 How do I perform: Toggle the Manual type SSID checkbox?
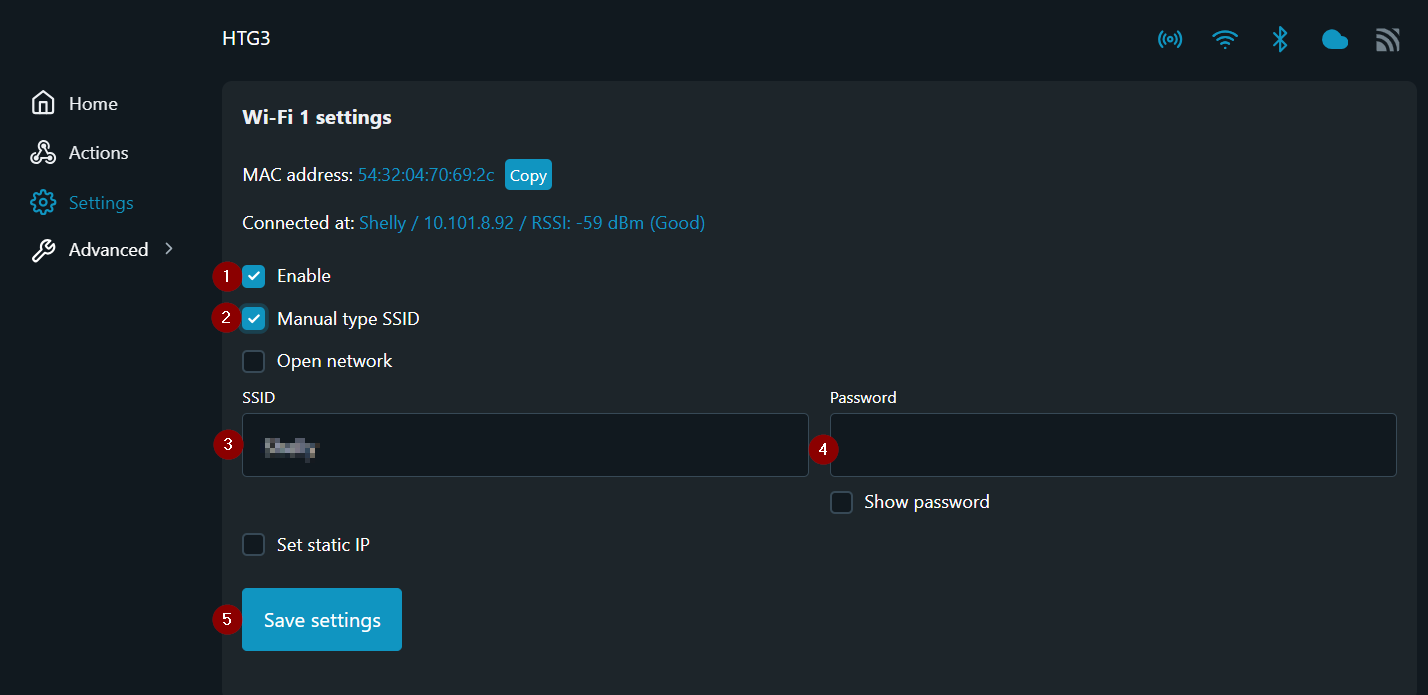[254, 319]
